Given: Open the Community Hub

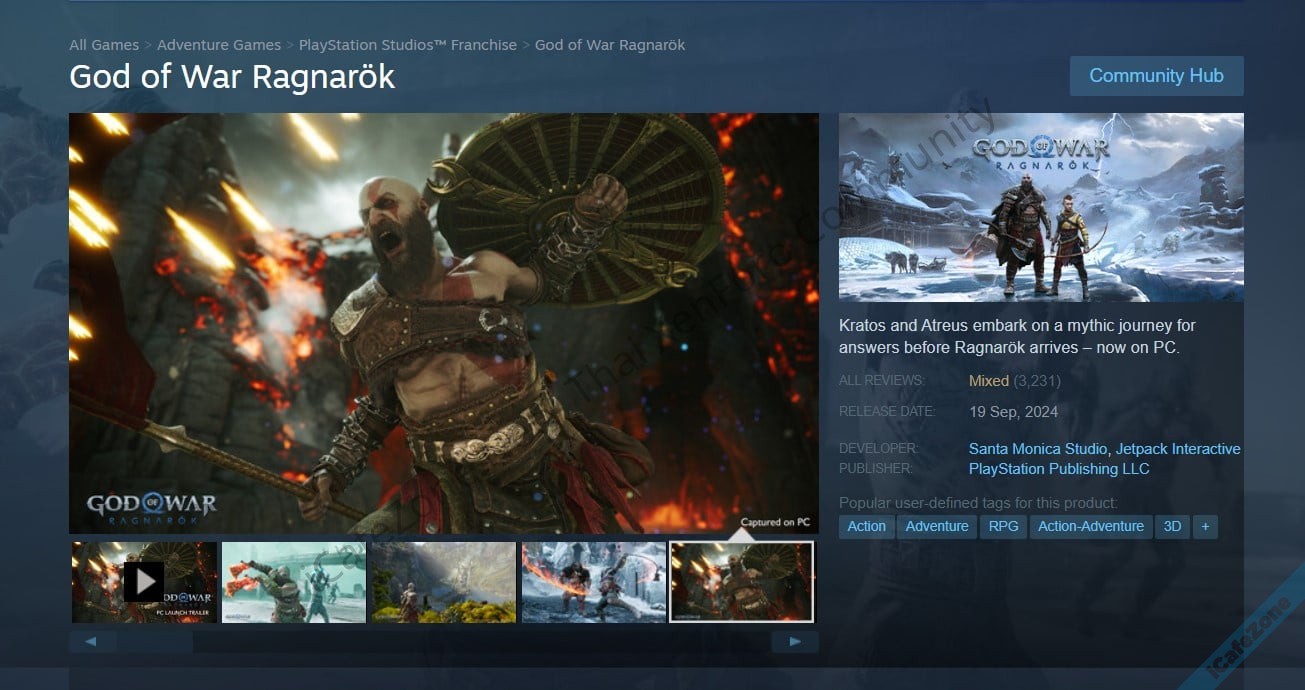Looking at the screenshot, I should [x=1156, y=76].
